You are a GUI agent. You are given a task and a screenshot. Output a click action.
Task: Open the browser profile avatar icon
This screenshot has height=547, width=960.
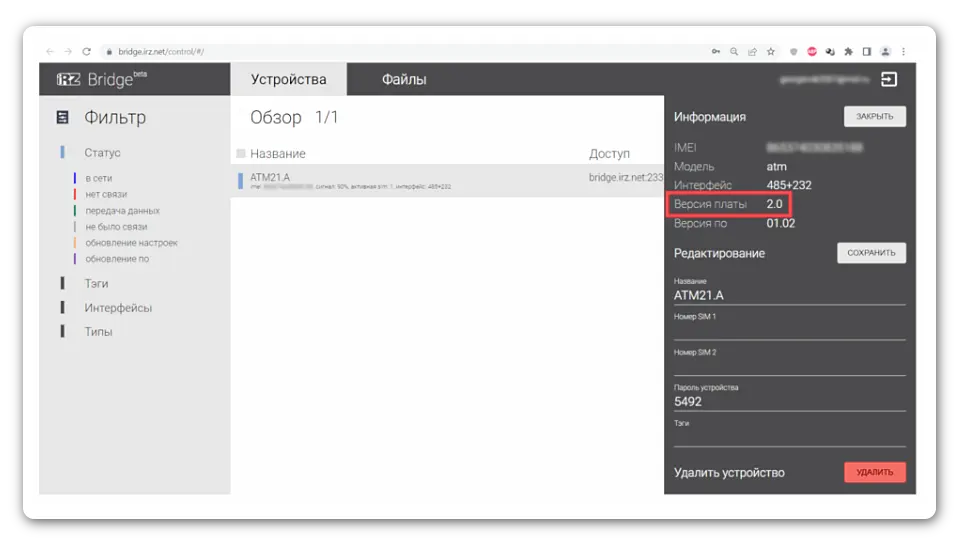886,51
